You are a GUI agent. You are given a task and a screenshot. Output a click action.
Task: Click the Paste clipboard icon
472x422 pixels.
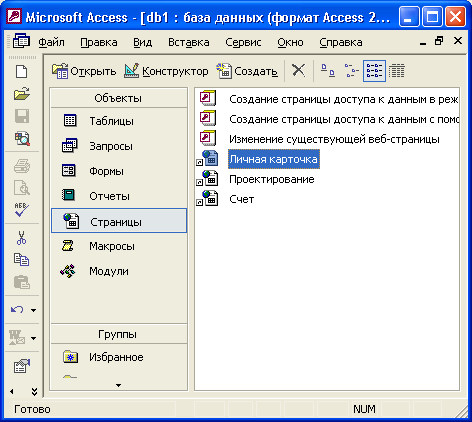point(22,282)
